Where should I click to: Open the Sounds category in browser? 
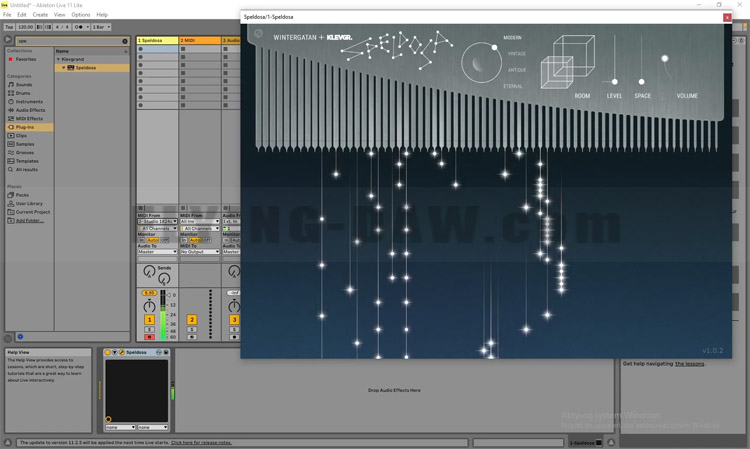pos(23,85)
